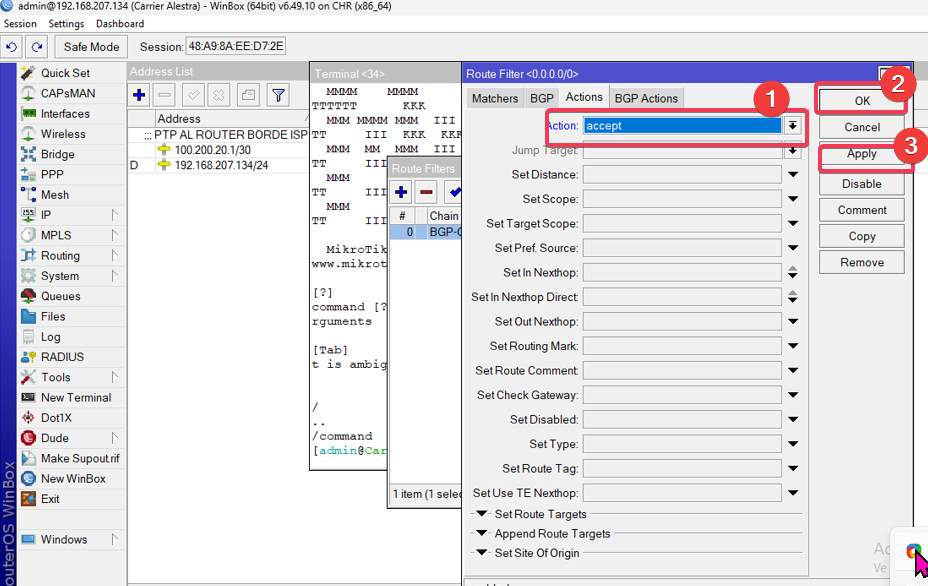Expand the Set Routing Mark field arrow
The image size is (928, 586).
click(793, 346)
